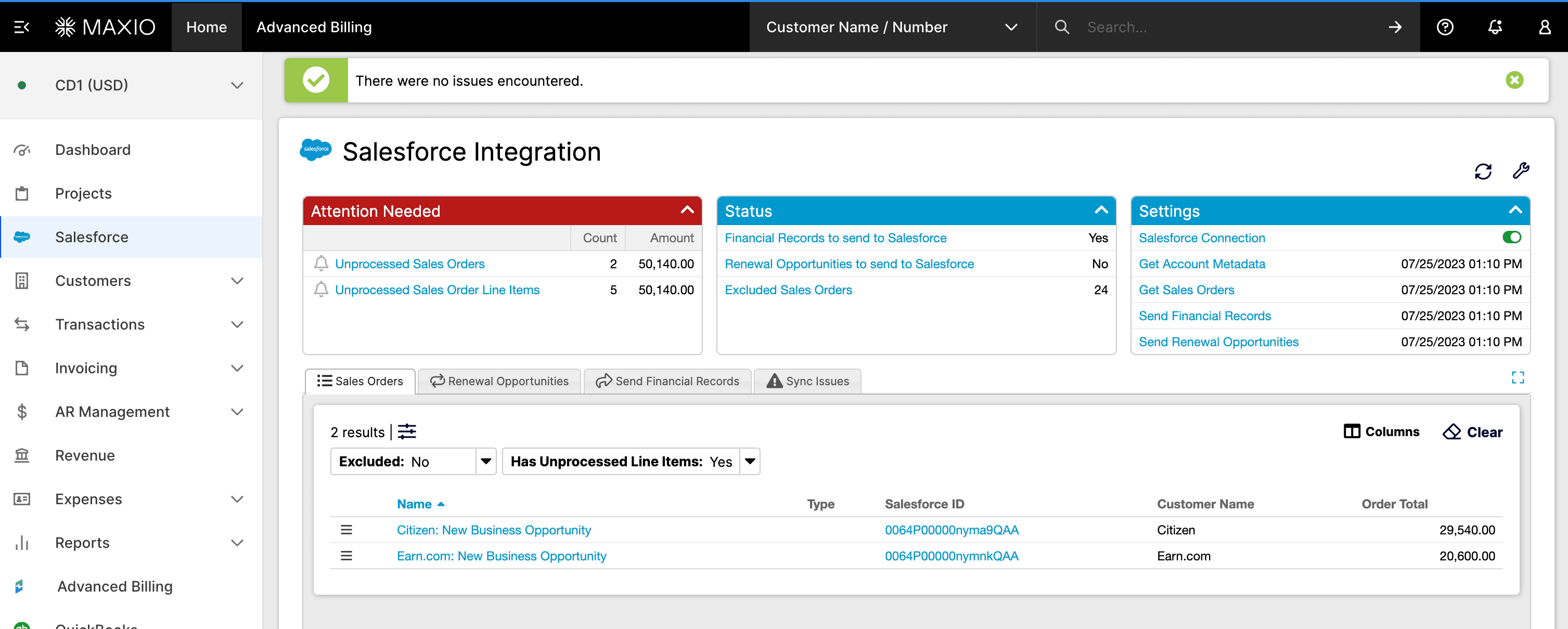The image size is (1568, 629).
Task: Click the Salesforce Connection settings link
Action: [1202, 238]
